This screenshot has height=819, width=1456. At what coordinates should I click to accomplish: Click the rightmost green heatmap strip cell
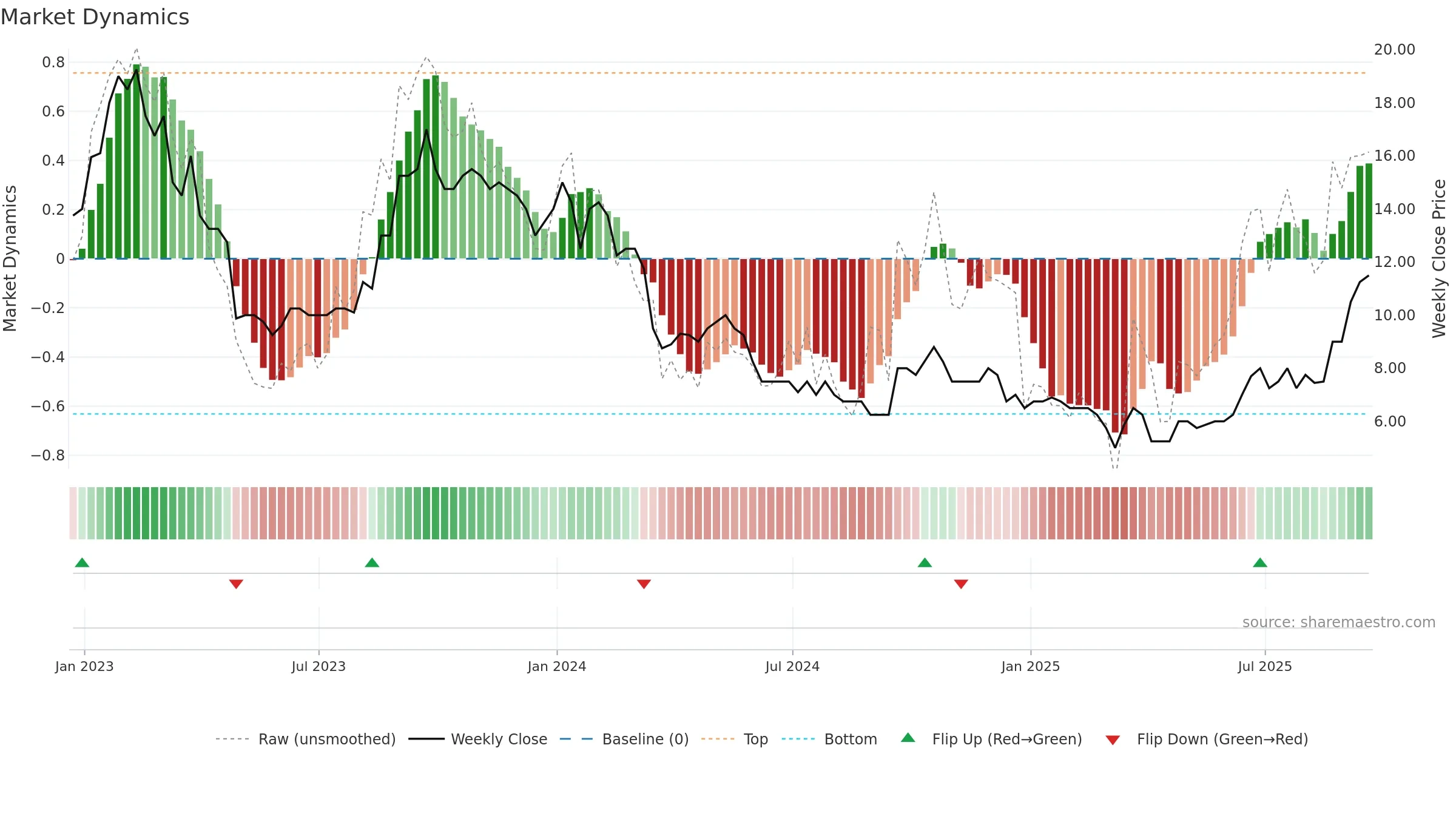point(1369,513)
